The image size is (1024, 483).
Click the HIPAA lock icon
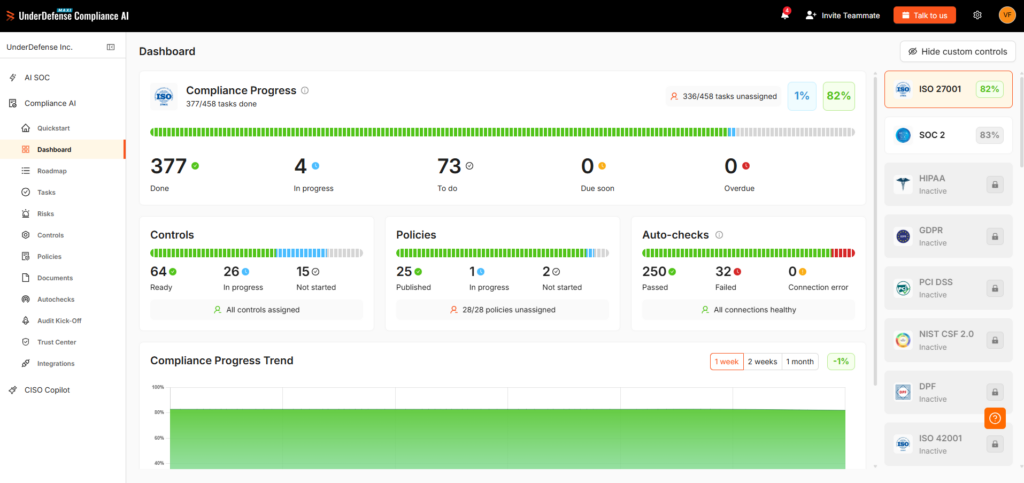995,185
